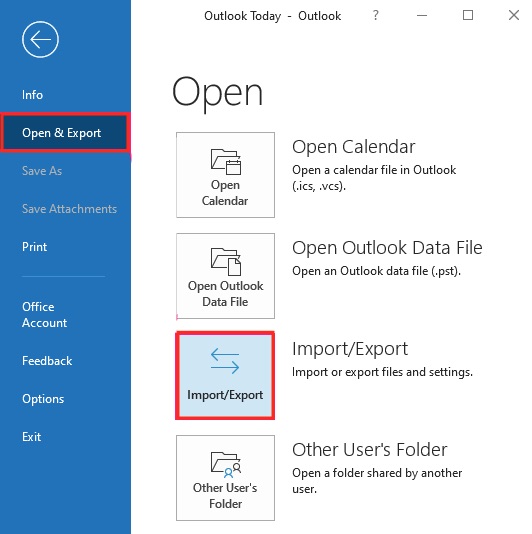Screen dimensions: 532x534
Task: Maximize the Outlook window
Action: (x=468, y=15)
